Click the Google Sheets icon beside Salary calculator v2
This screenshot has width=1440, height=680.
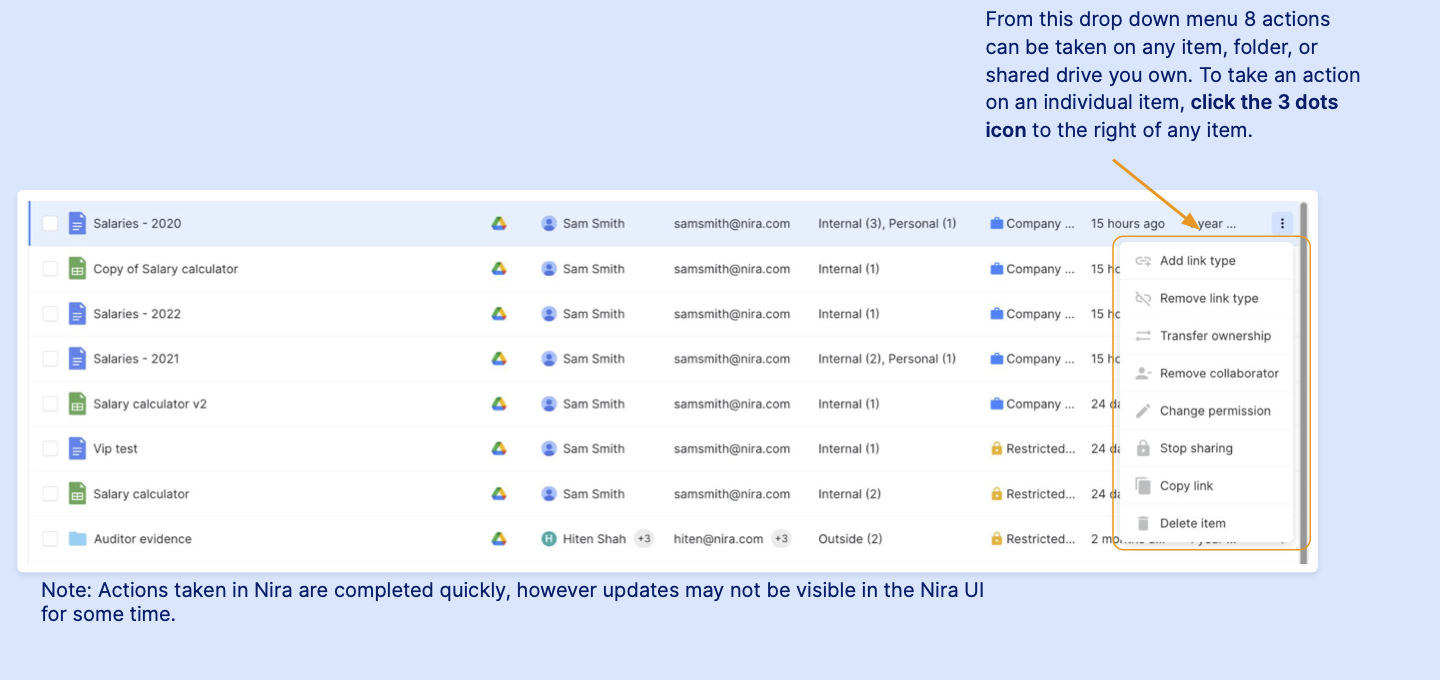(77, 404)
